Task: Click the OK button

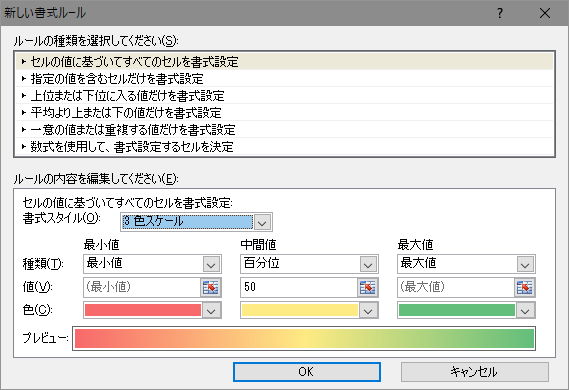Action: [x=307, y=372]
